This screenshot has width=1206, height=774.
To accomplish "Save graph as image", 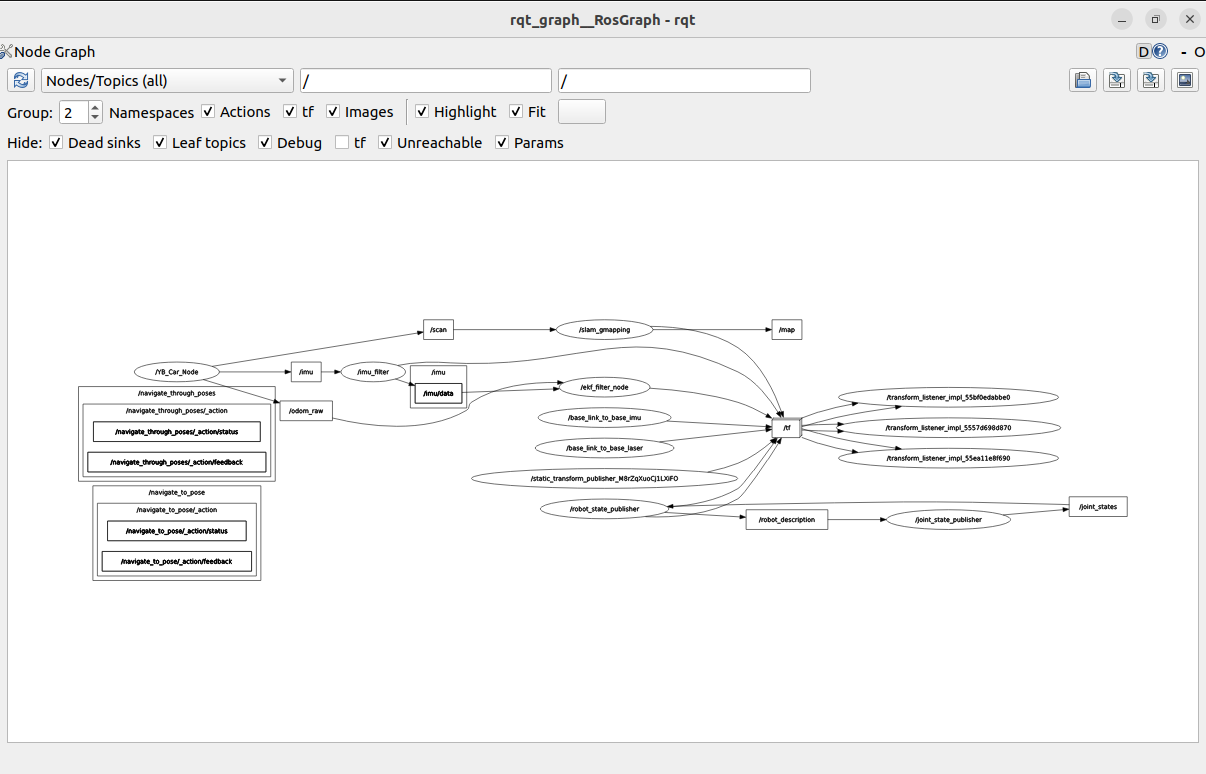I will tap(1185, 81).
